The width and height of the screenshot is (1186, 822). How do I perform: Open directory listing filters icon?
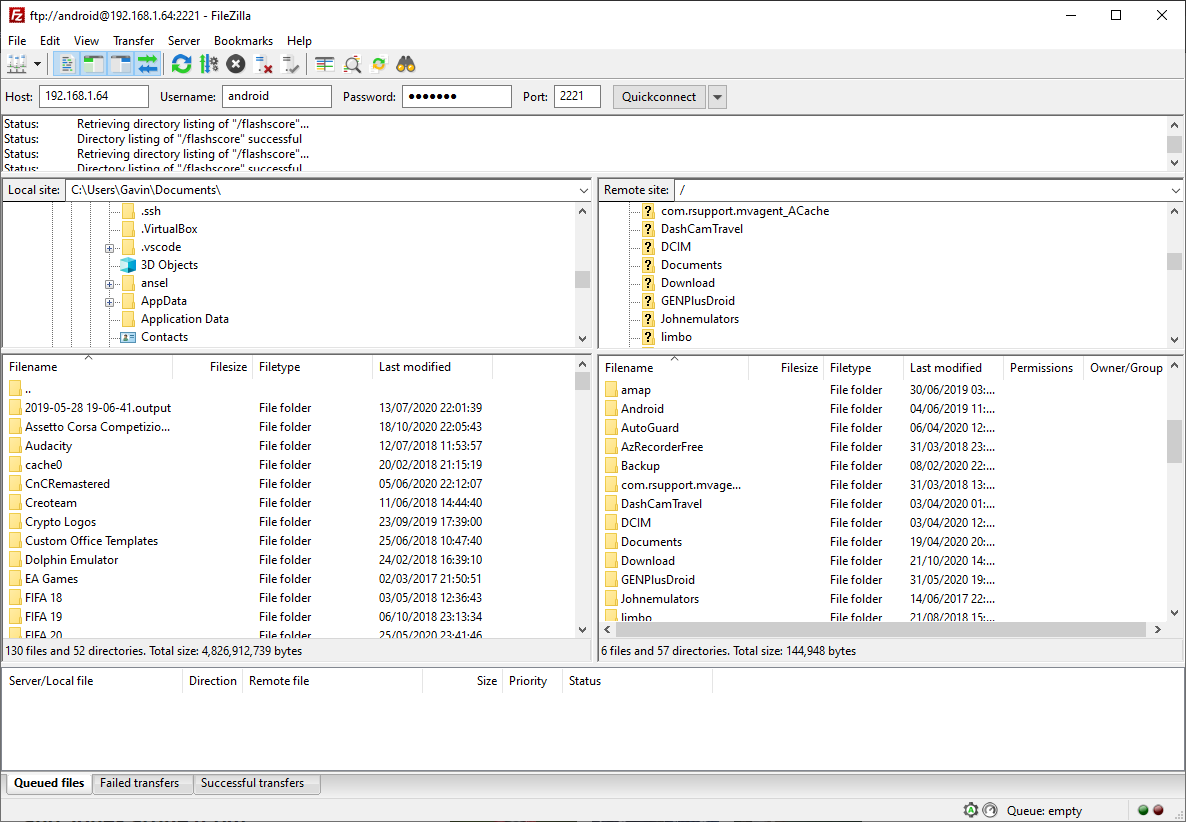[325, 65]
